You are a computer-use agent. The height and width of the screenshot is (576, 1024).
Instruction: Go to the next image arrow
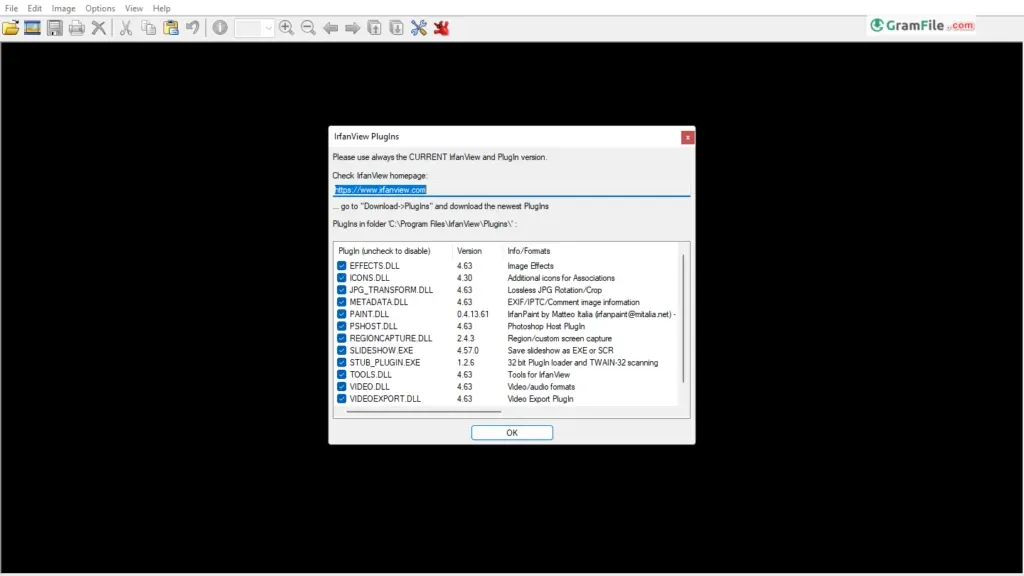(353, 28)
